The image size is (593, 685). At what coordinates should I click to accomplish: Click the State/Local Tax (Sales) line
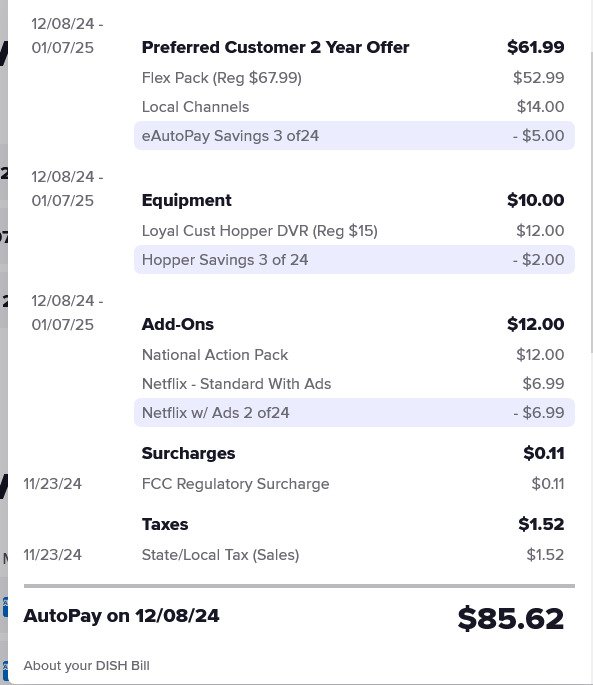tap(220, 555)
